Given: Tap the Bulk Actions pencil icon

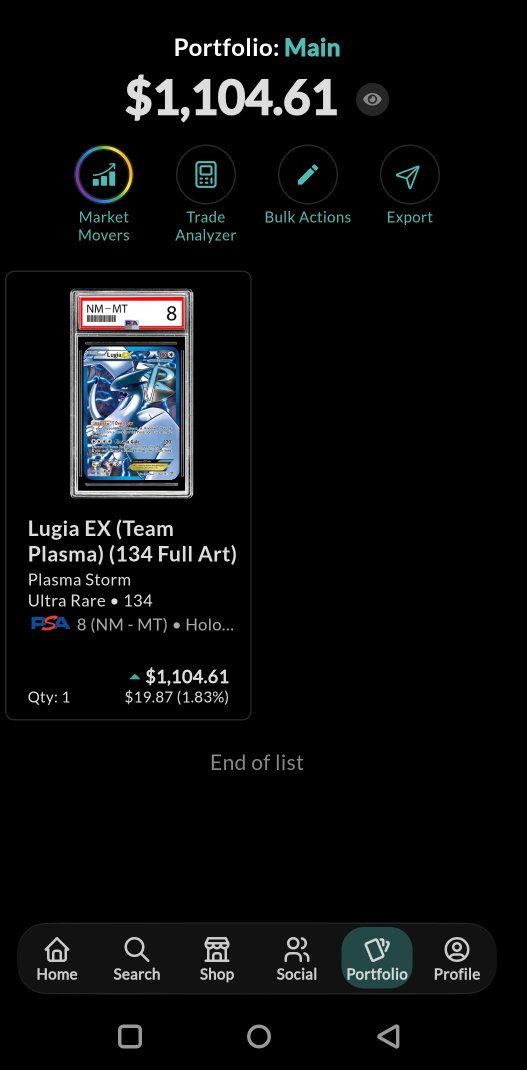Looking at the screenshot, I should click(308, 175).
